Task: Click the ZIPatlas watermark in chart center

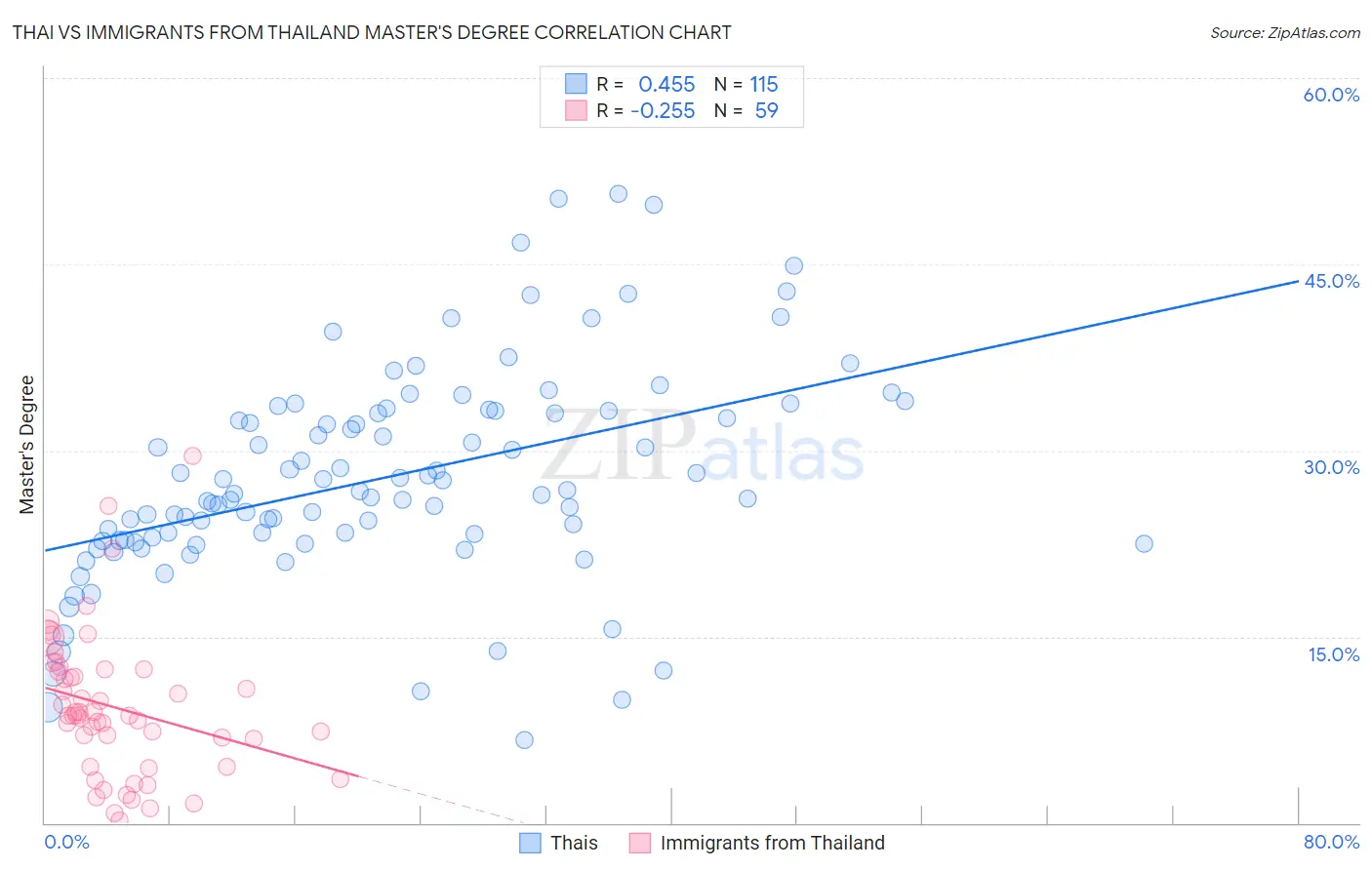Action: point(703,449)
